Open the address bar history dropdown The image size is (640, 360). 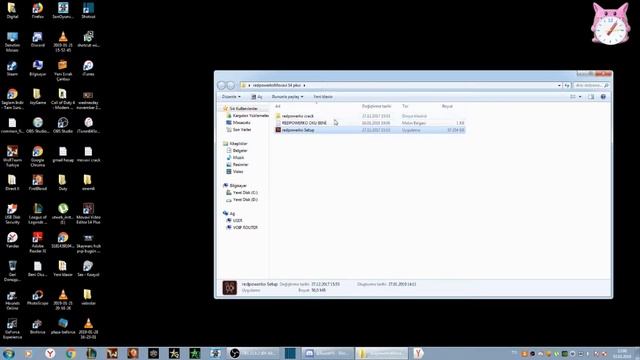[559, 85]
